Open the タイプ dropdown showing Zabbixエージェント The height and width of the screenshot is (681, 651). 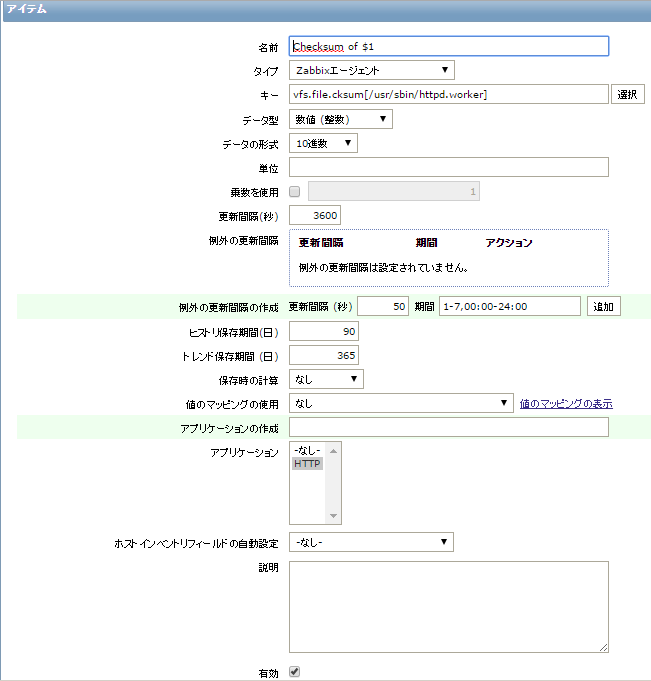click(372, 70)
